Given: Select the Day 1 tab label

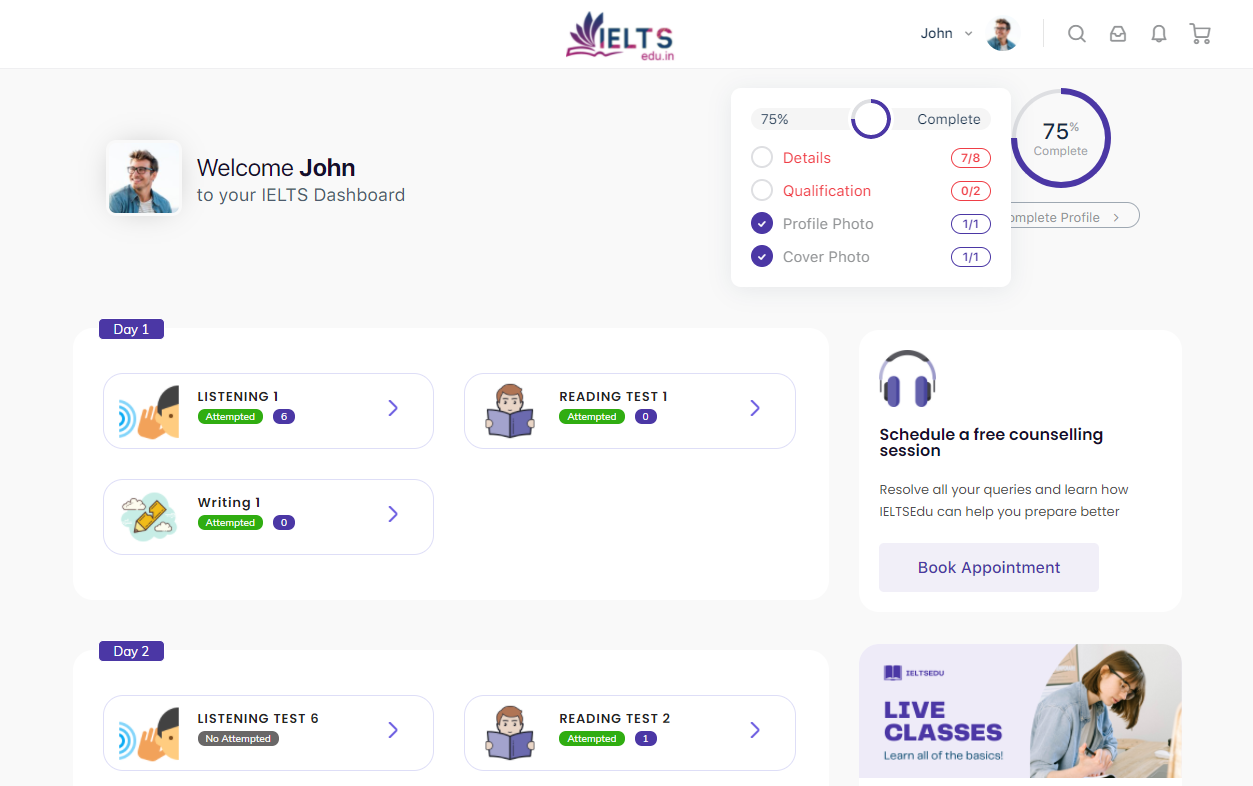Looking at the screenshot, I should point(131,329).
